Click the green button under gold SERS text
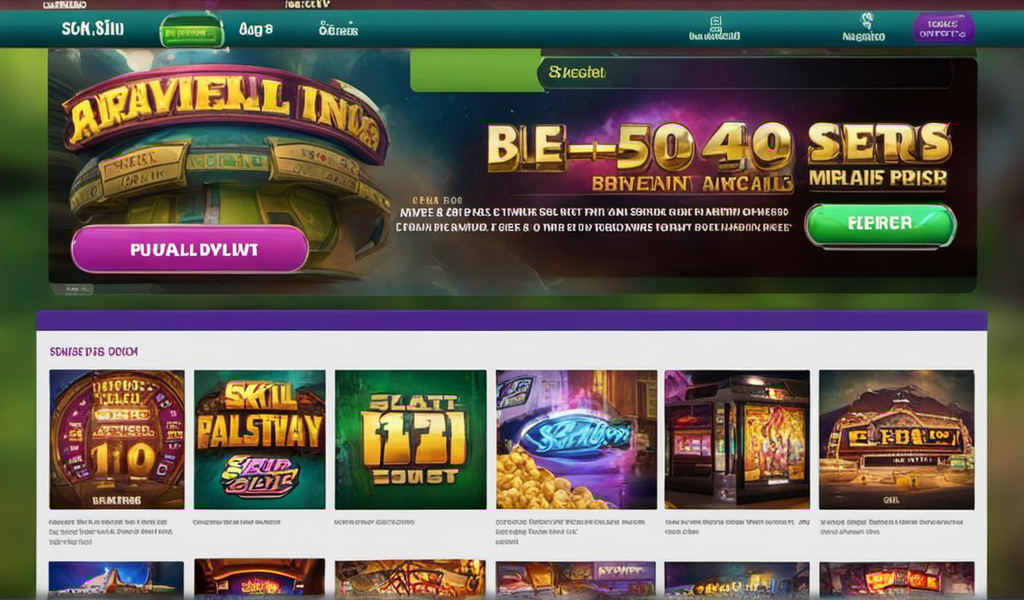Image resolution: width=1024 pixels, height=600 pixels. click(880, 224)
